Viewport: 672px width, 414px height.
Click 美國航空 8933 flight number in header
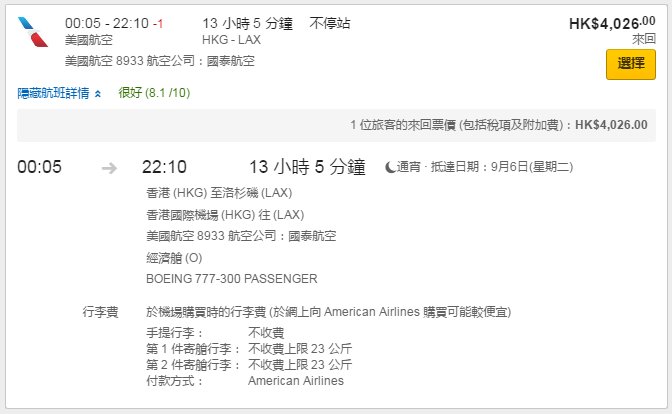104,61
